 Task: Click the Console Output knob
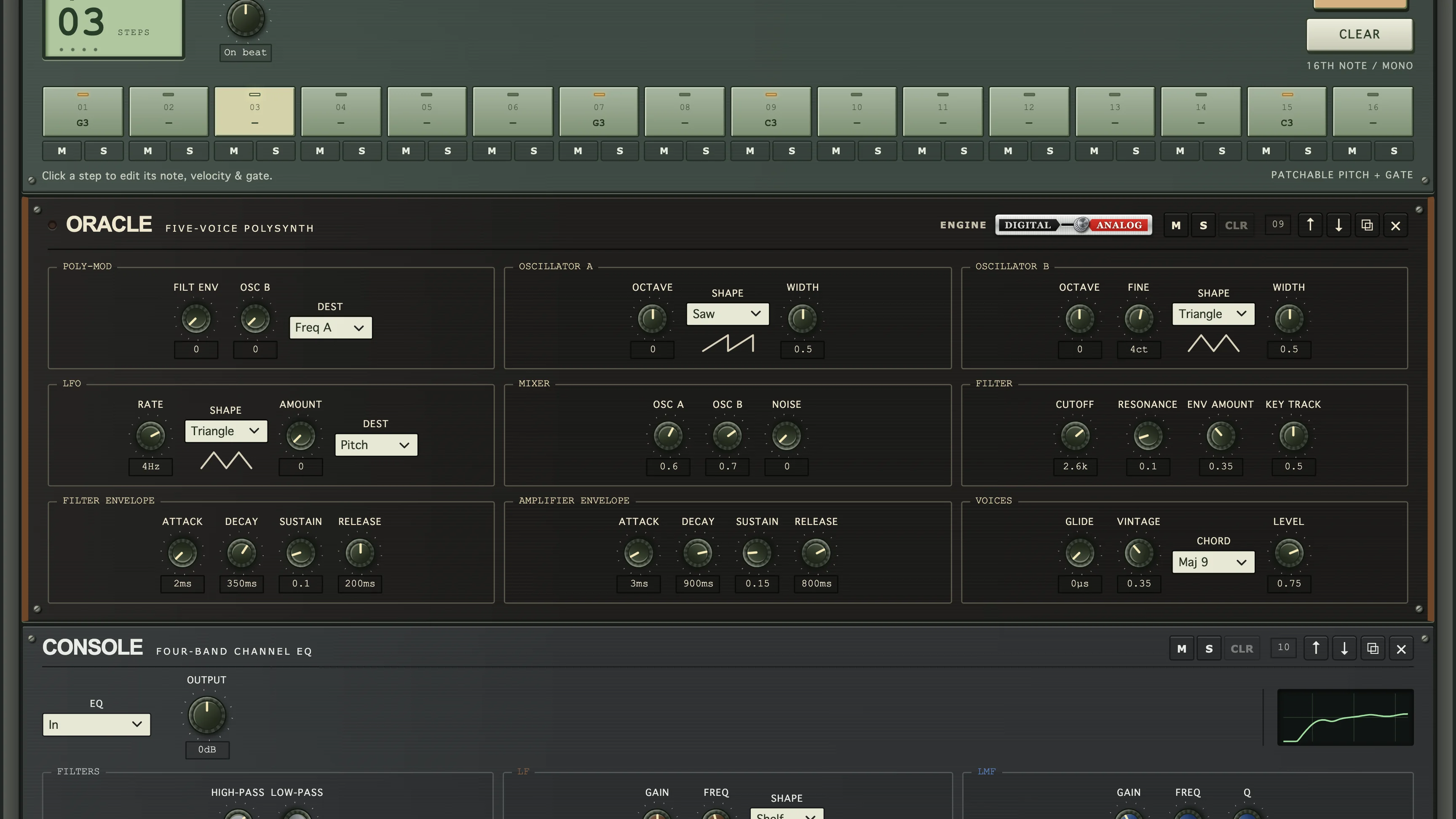(x=206, y=715)
